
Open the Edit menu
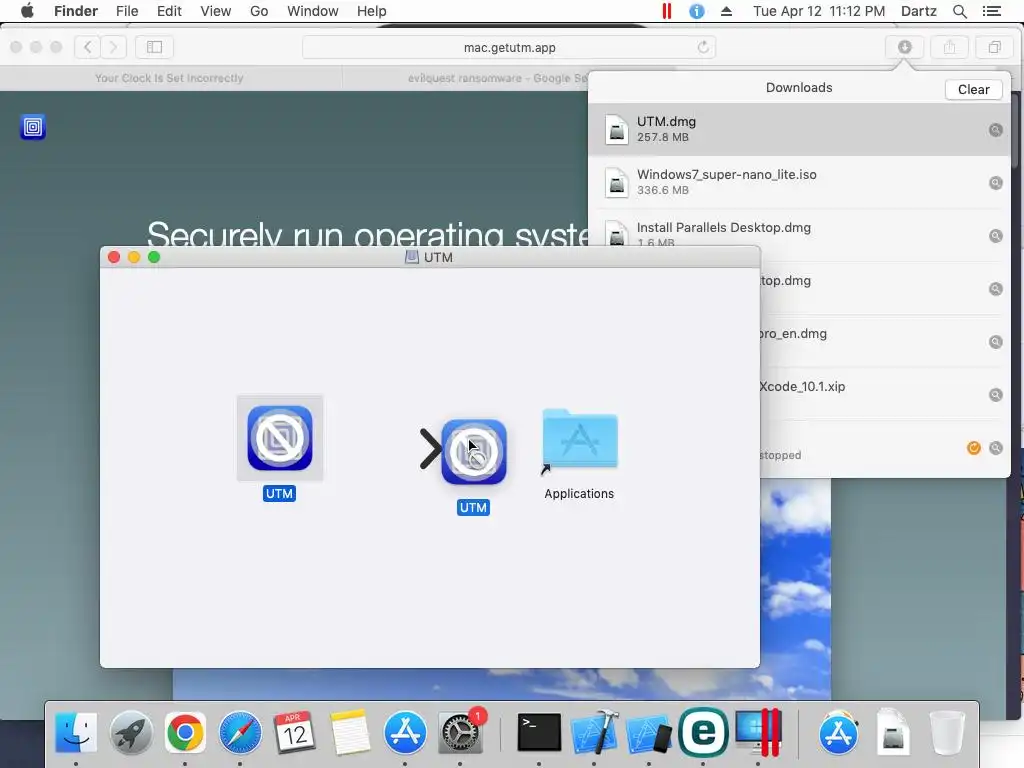[x=169, y=11]
